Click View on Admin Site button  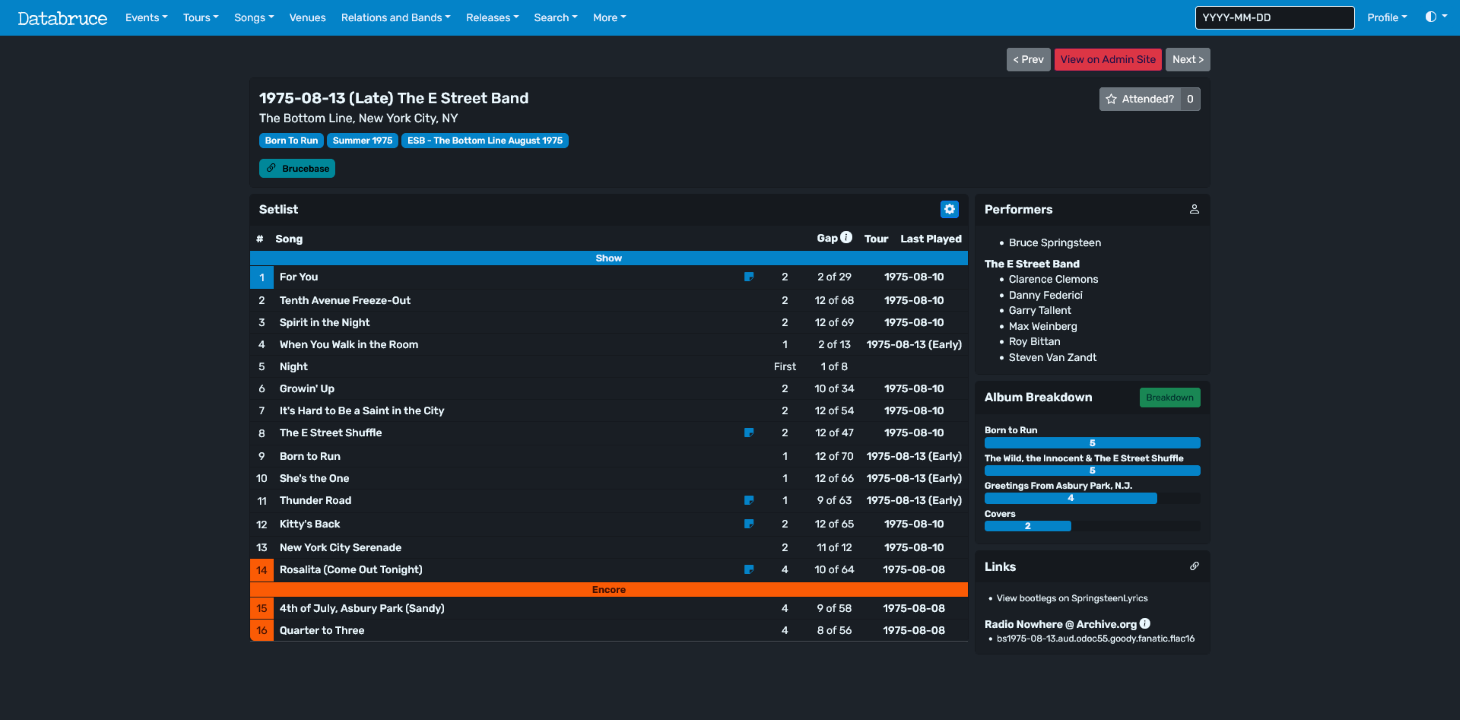pyautogui.click(x=1107, y=59)
